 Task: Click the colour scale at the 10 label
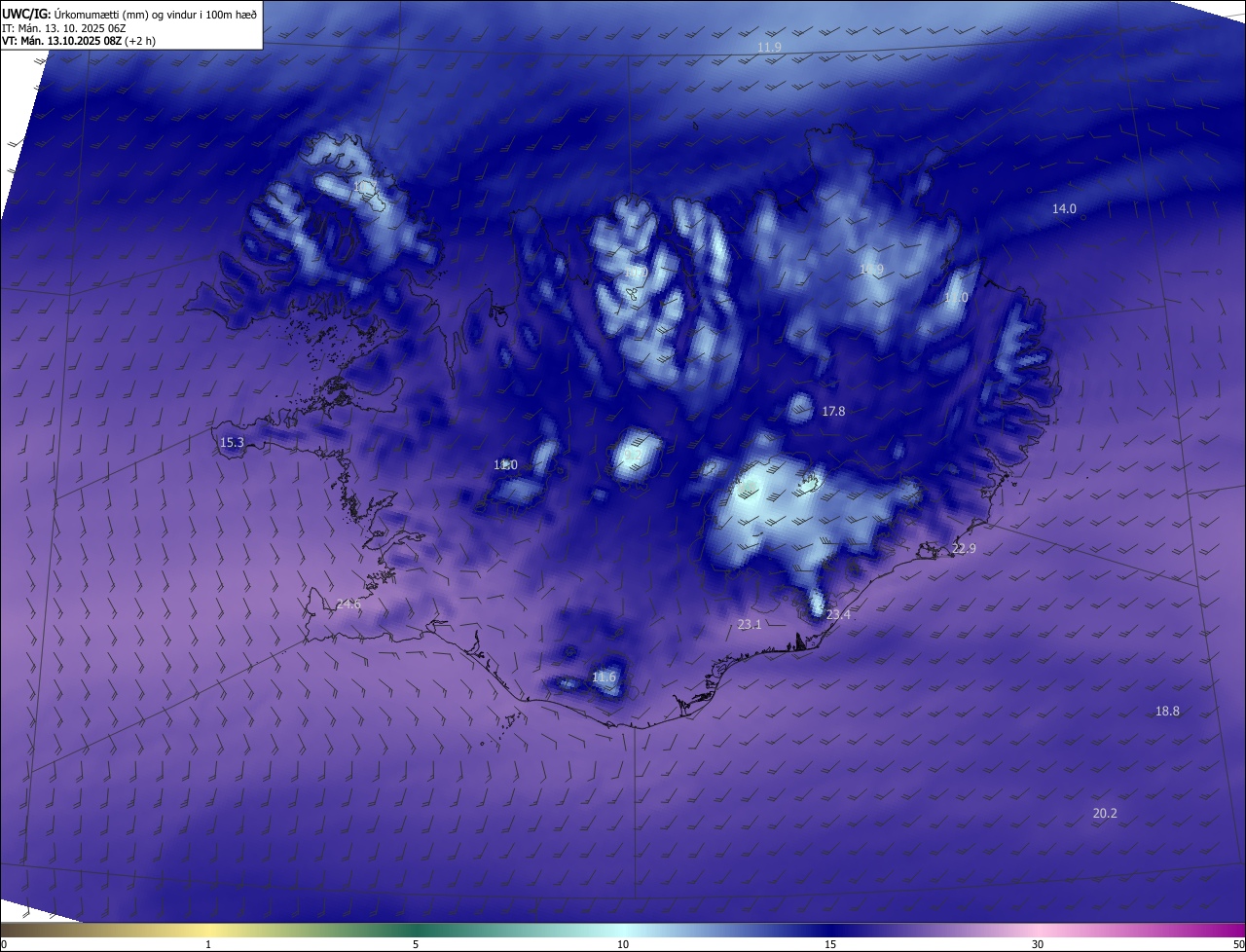tap(623, 944)
